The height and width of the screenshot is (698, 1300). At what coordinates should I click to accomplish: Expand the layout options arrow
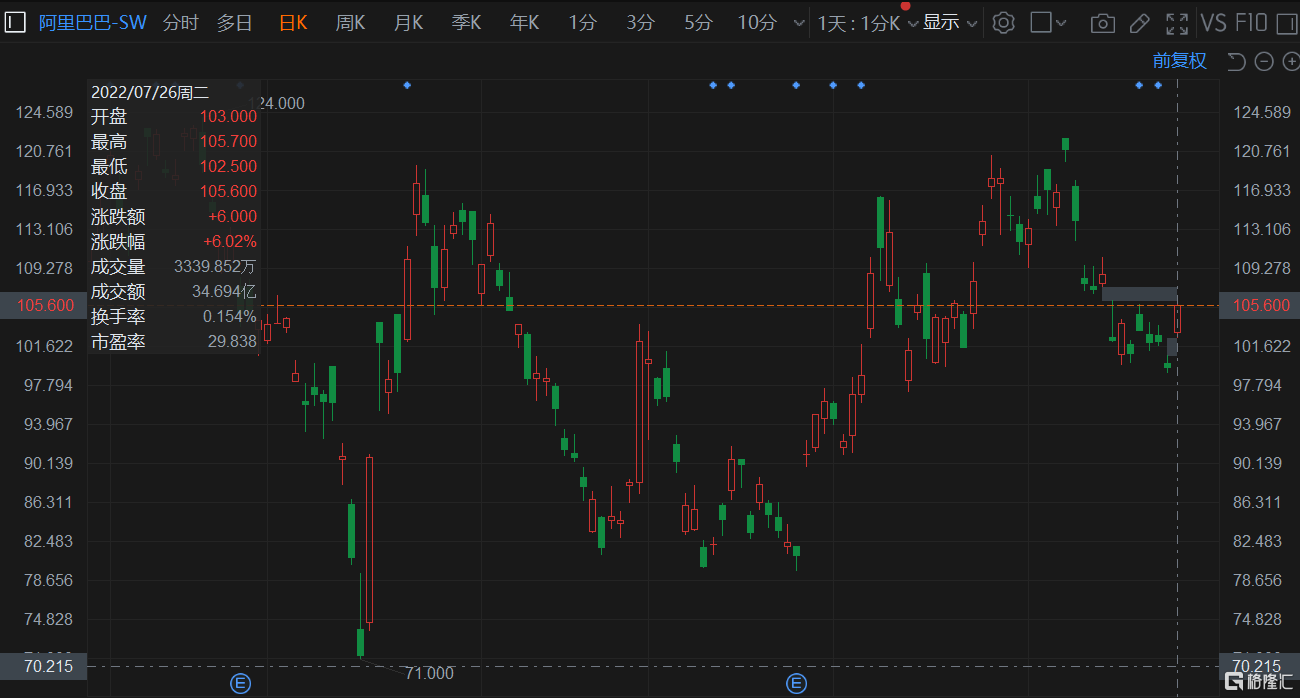pos(1061,23)
